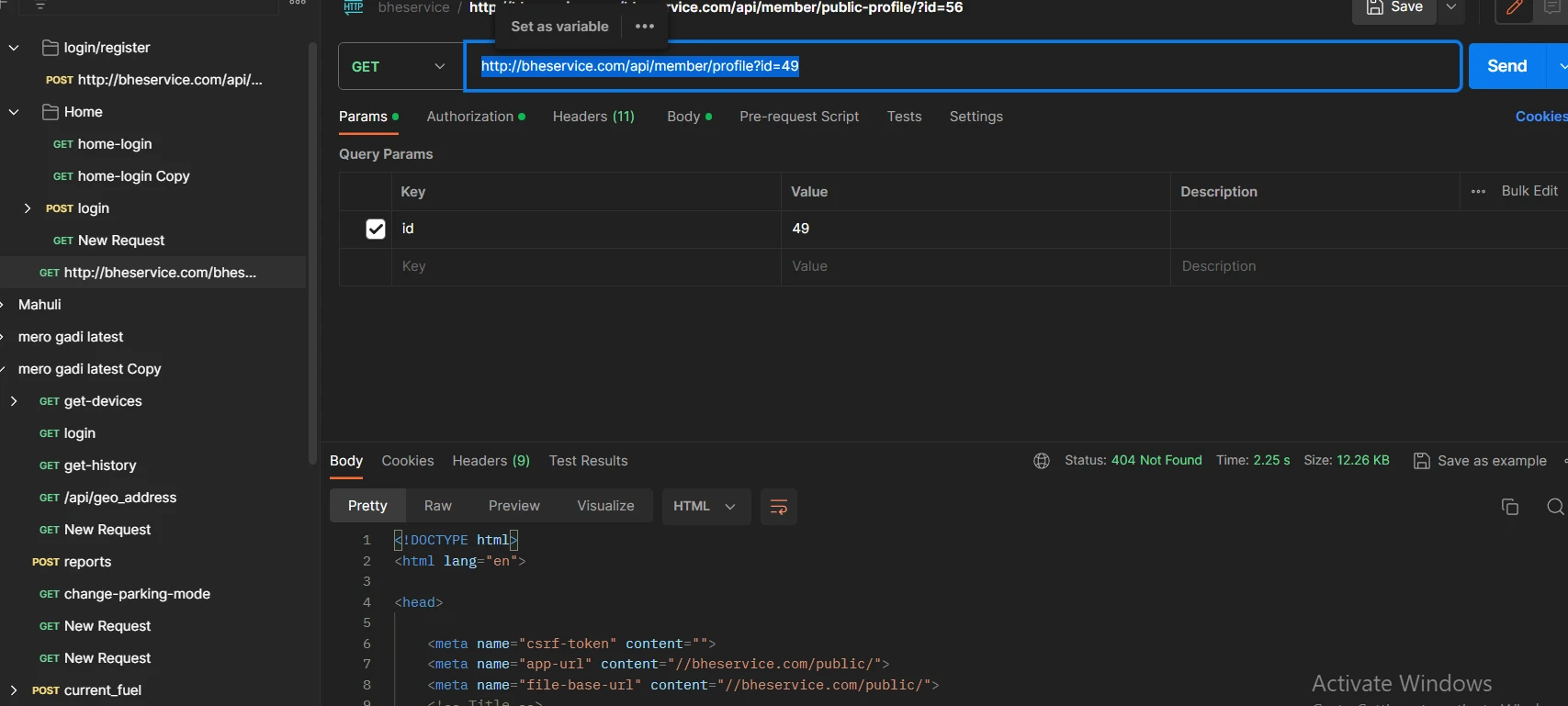1568x706 pixels.
Task: Click Bulk Edit
Action: 1529,191
